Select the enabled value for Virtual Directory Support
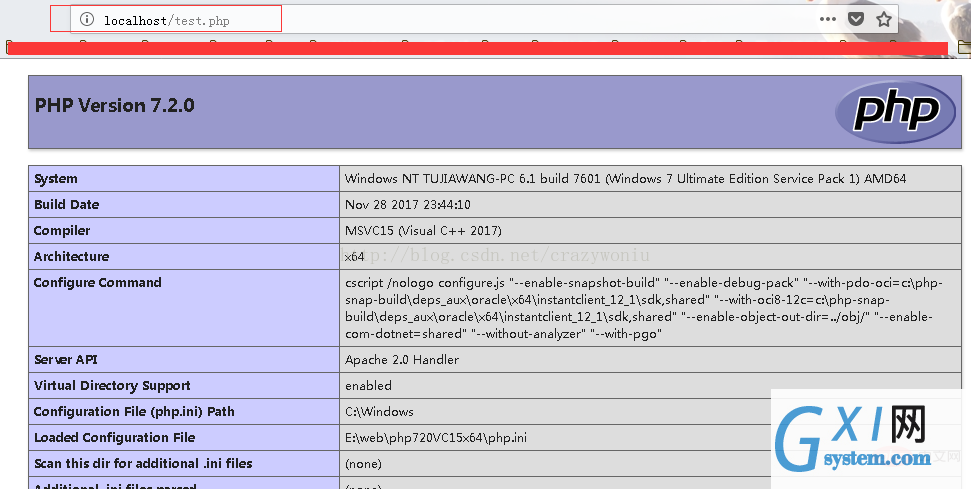Viewport: 971px width, 489px height. click(x=368, y=386)
